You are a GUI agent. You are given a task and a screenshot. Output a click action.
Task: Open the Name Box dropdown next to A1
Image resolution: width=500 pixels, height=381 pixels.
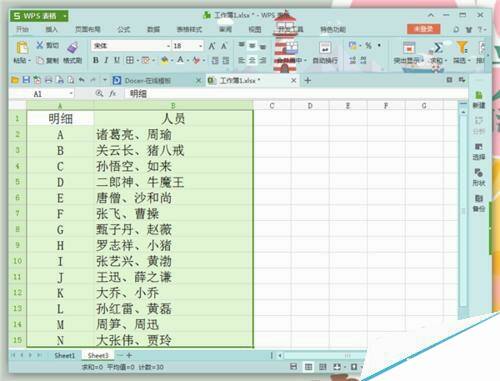coord(71,94)
